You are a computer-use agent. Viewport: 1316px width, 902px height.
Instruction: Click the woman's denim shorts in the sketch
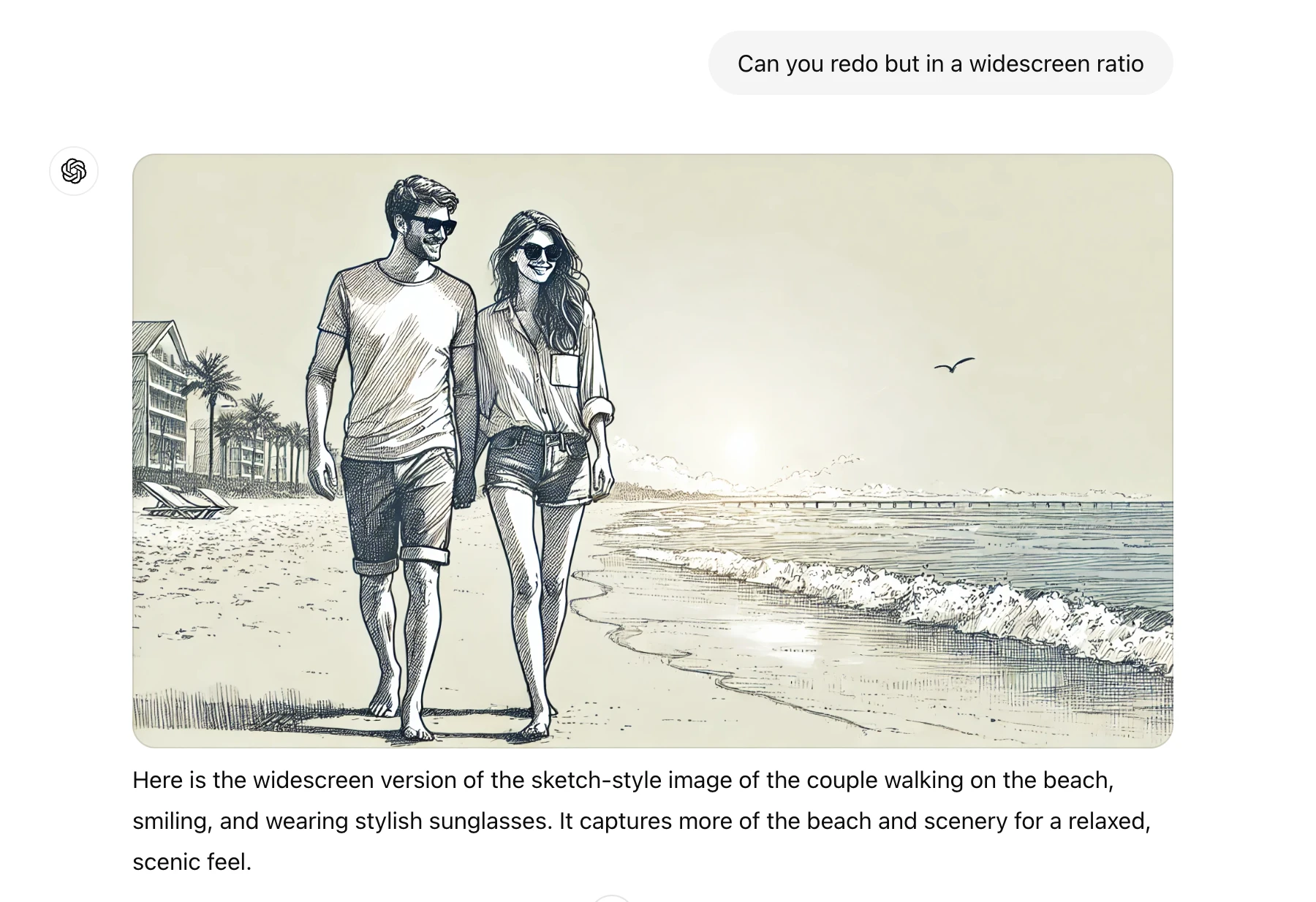pyautogui.click(x=540, y=466)
